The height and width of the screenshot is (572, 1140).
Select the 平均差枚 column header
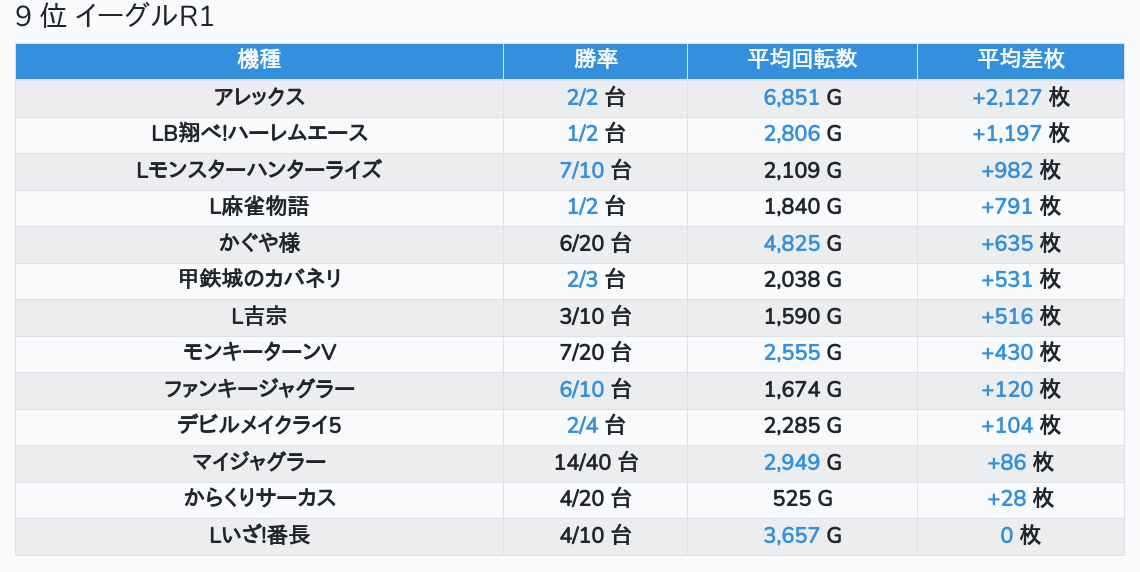point(1021,61)
